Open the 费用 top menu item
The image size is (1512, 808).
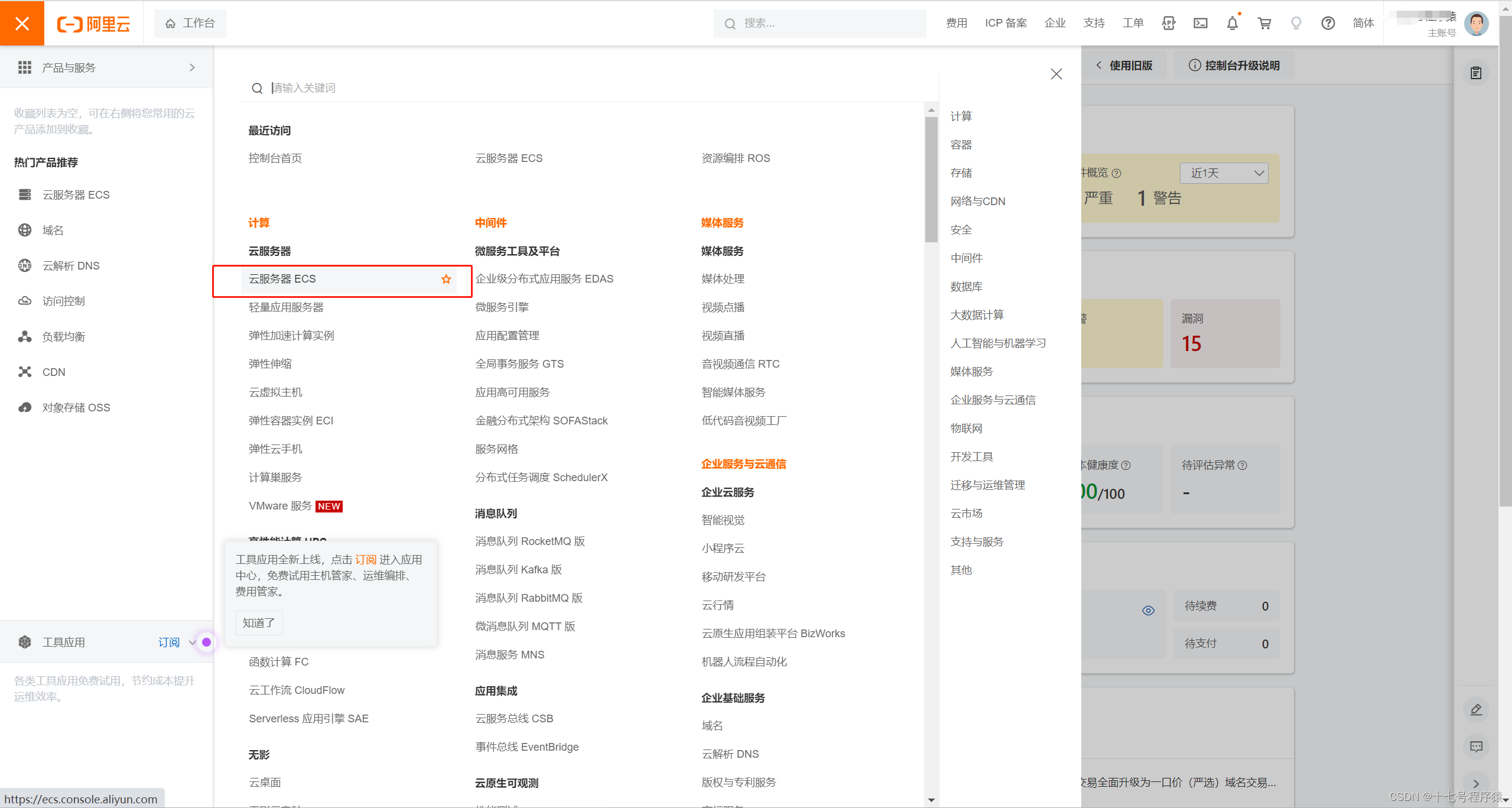coord(956,23)
